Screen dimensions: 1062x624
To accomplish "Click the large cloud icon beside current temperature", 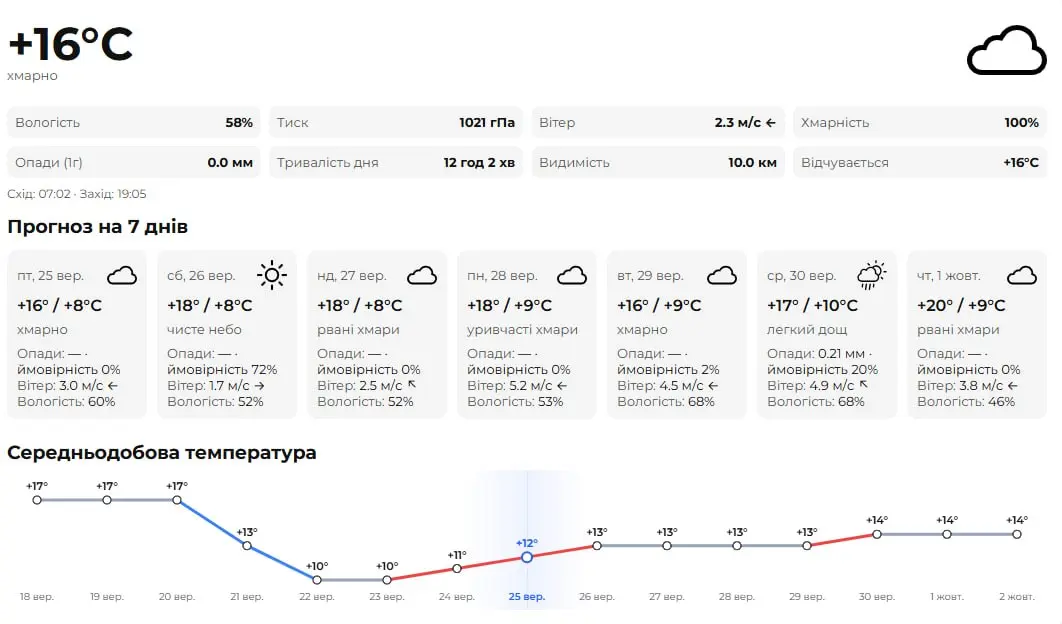I will [1006, 51].
